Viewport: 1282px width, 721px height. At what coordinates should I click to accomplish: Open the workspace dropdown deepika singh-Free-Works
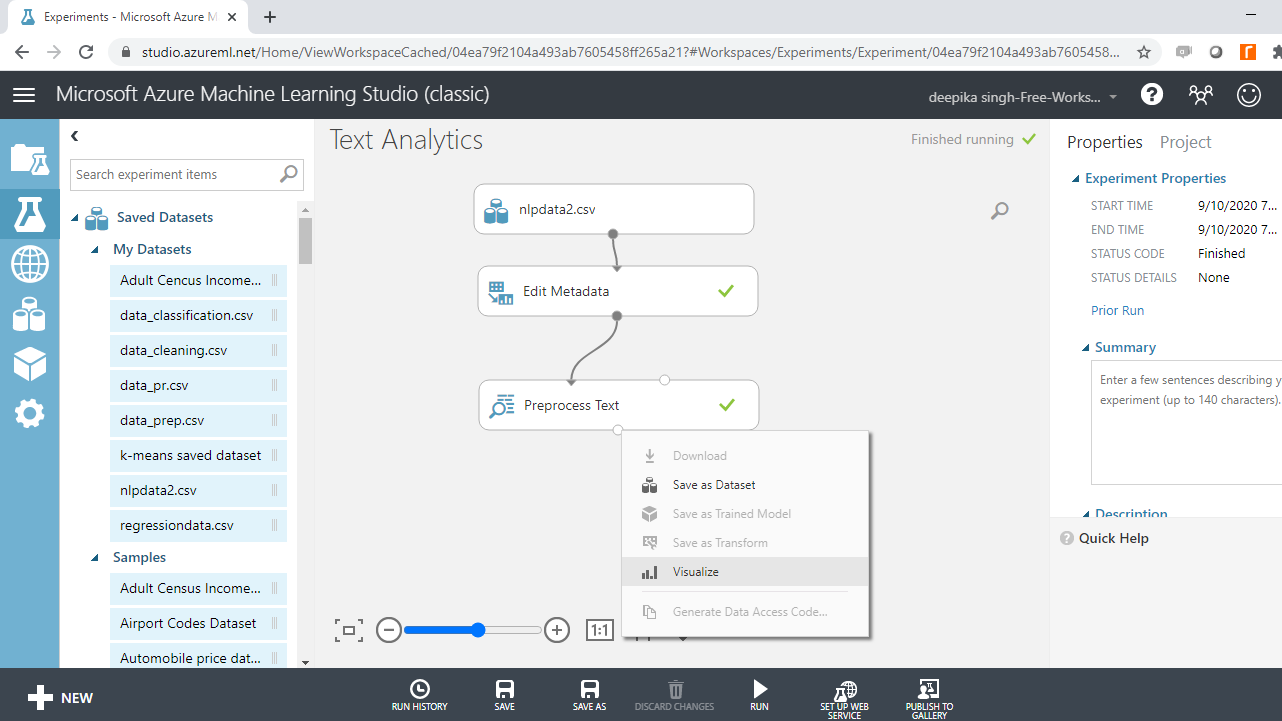pos(1024,97)
